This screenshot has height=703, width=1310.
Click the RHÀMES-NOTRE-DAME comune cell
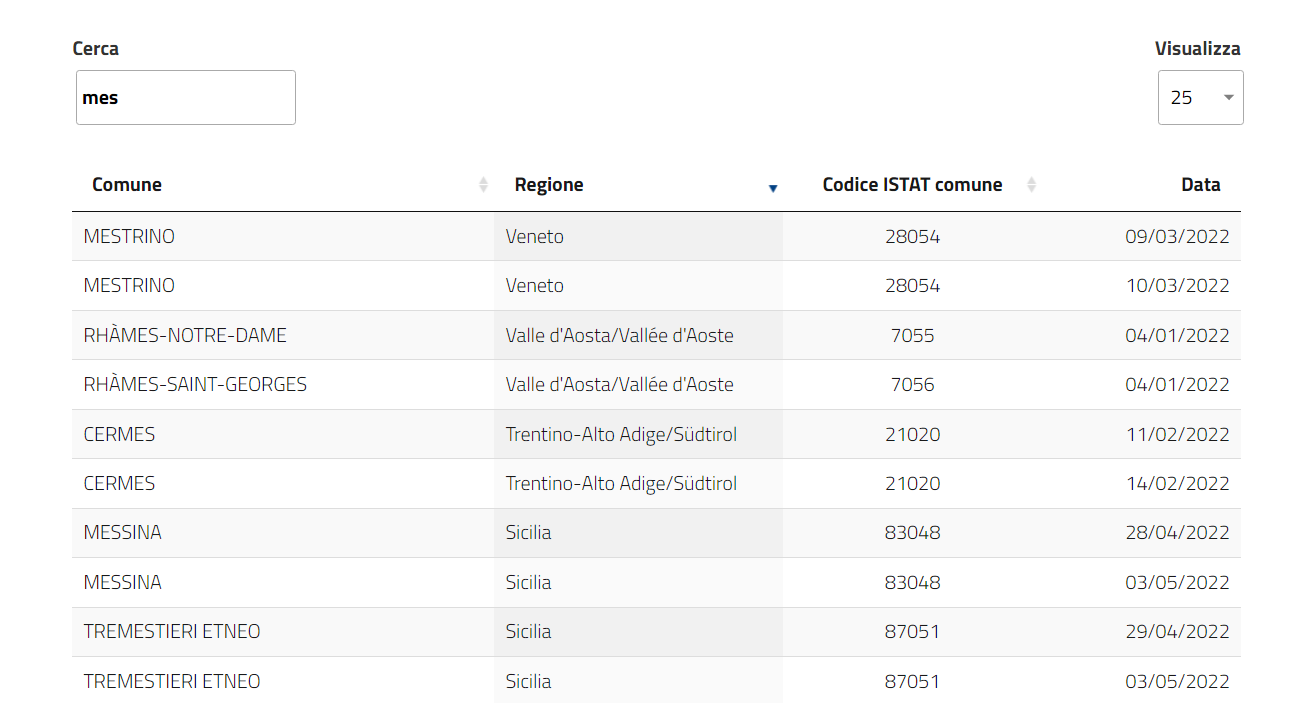(x=185, y=336)
